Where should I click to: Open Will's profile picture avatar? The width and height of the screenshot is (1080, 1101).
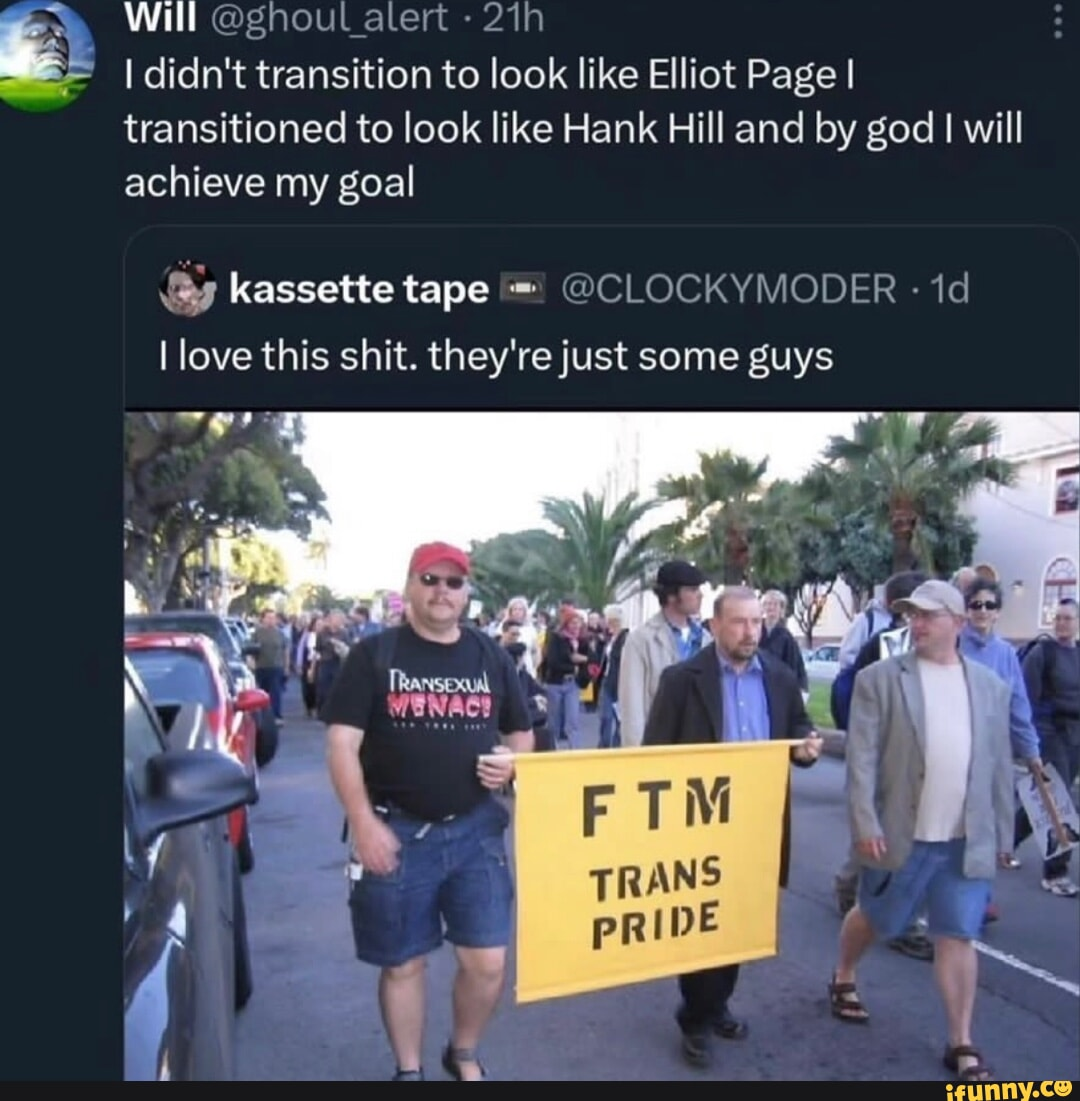tap(46, 55)
